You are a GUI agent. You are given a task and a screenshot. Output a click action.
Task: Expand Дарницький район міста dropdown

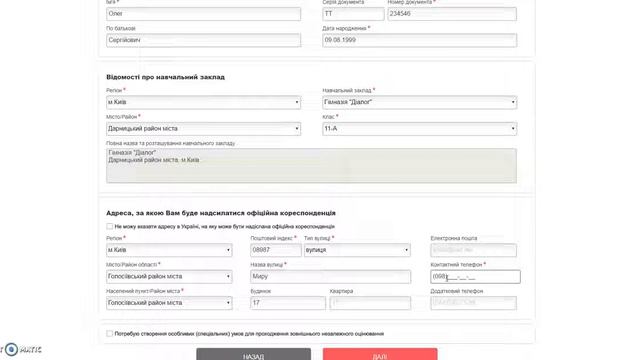tap(203, 129)
